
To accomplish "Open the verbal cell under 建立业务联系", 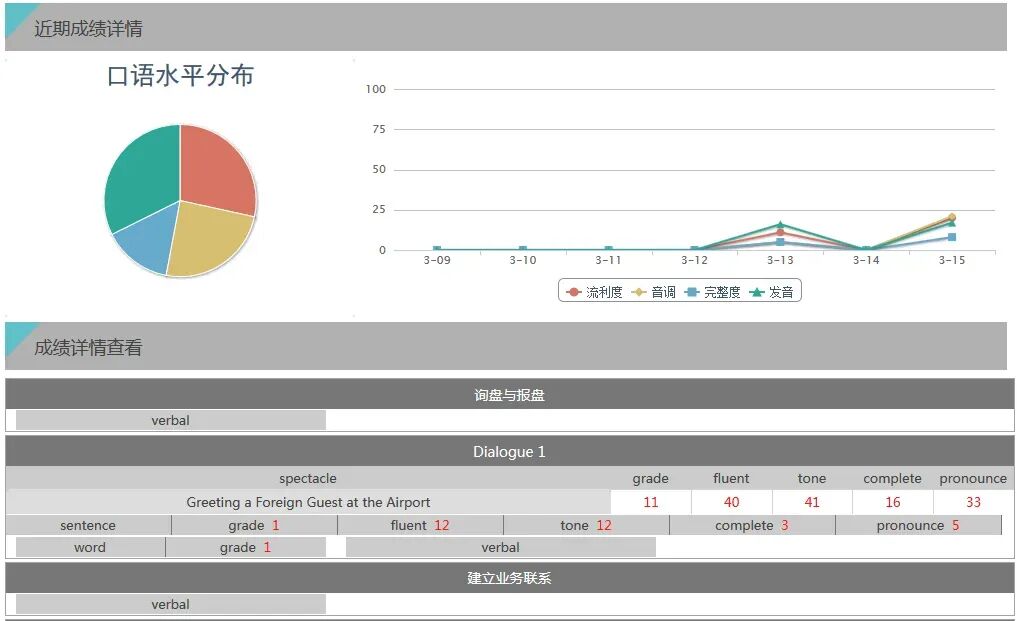I will coord(170,605).
